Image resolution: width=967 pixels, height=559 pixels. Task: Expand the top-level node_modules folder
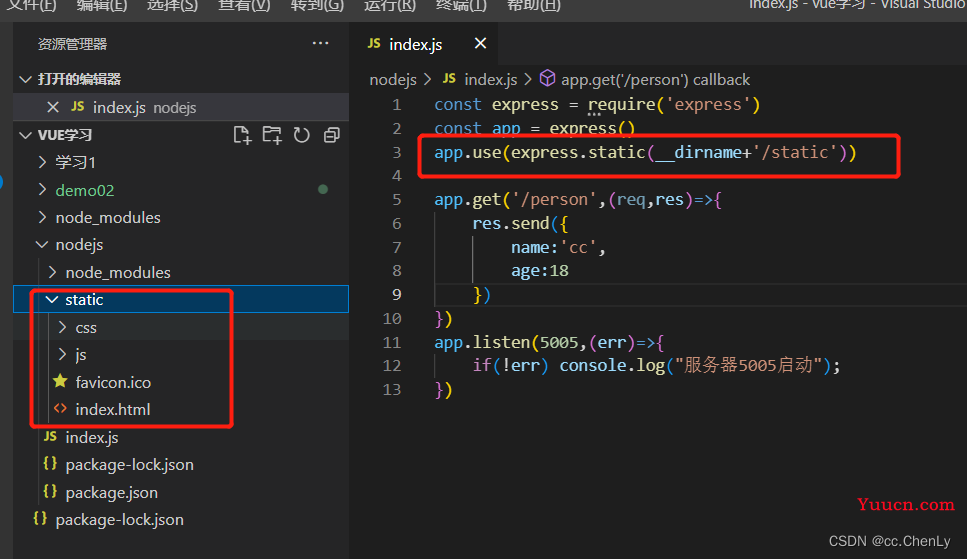click(x=42, y=217)
